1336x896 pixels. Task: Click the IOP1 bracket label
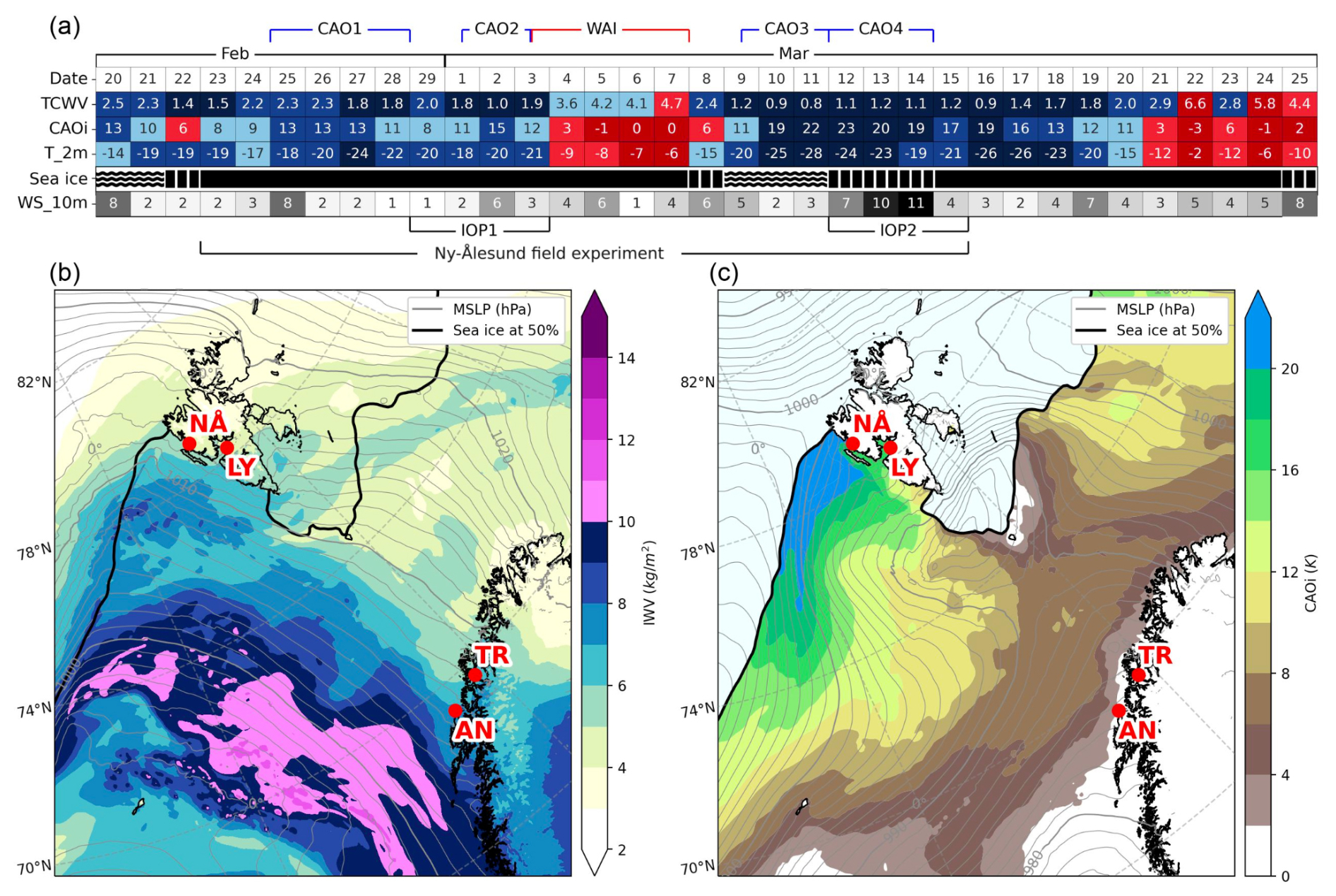pyautogui.click(x=479, y=230)
